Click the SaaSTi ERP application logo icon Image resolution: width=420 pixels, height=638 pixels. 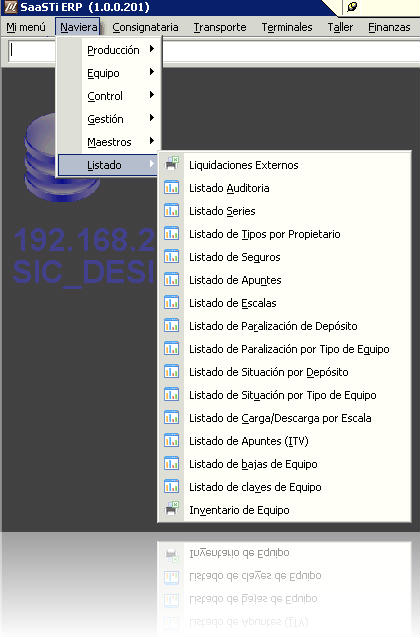pyautogui.click(x=10, y=7)
